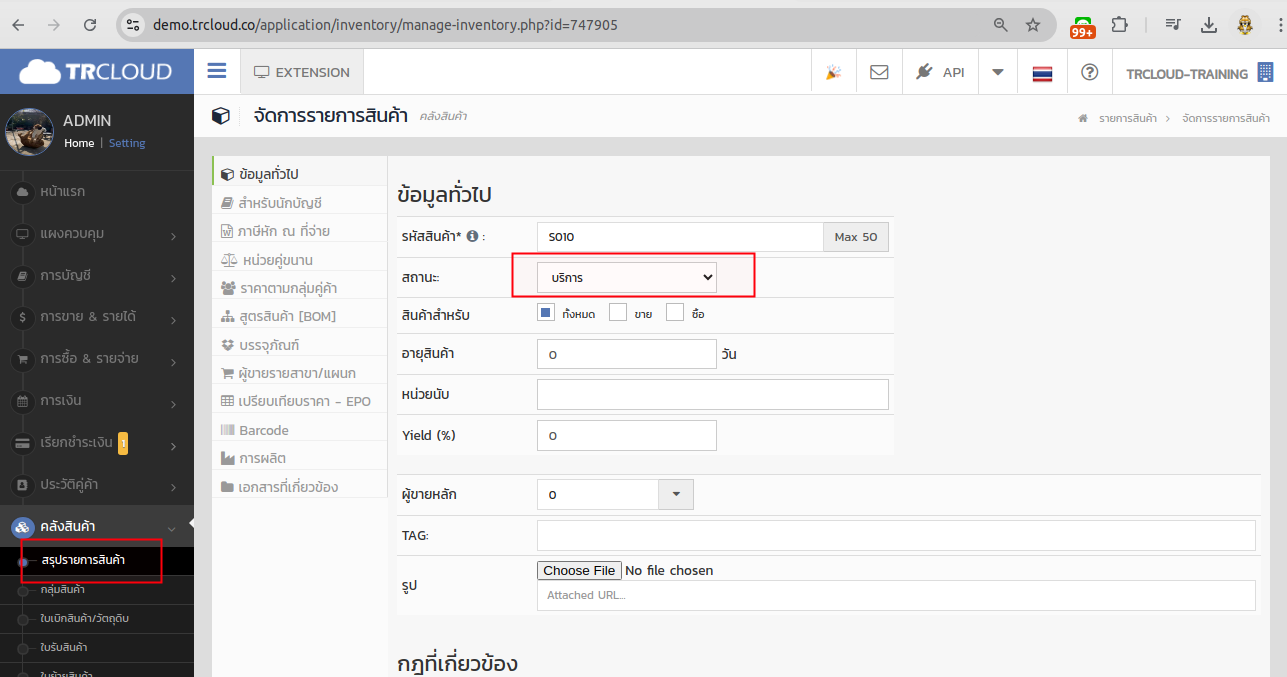Click the 99+ extension badge icon
This screenshot has height=677, width=1287.
(1082, 26)
